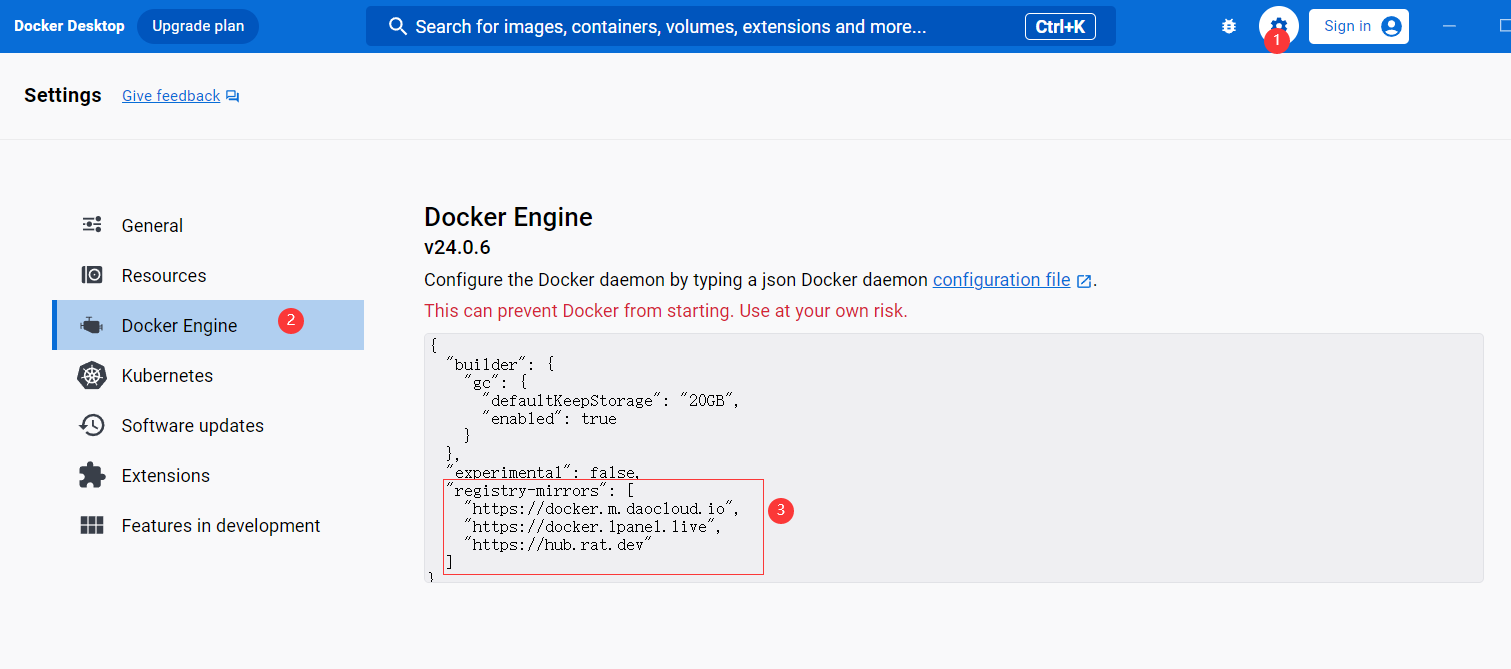
Task: Click the General sliders icon
Action: pyautogui.click(x=92, y=225)
